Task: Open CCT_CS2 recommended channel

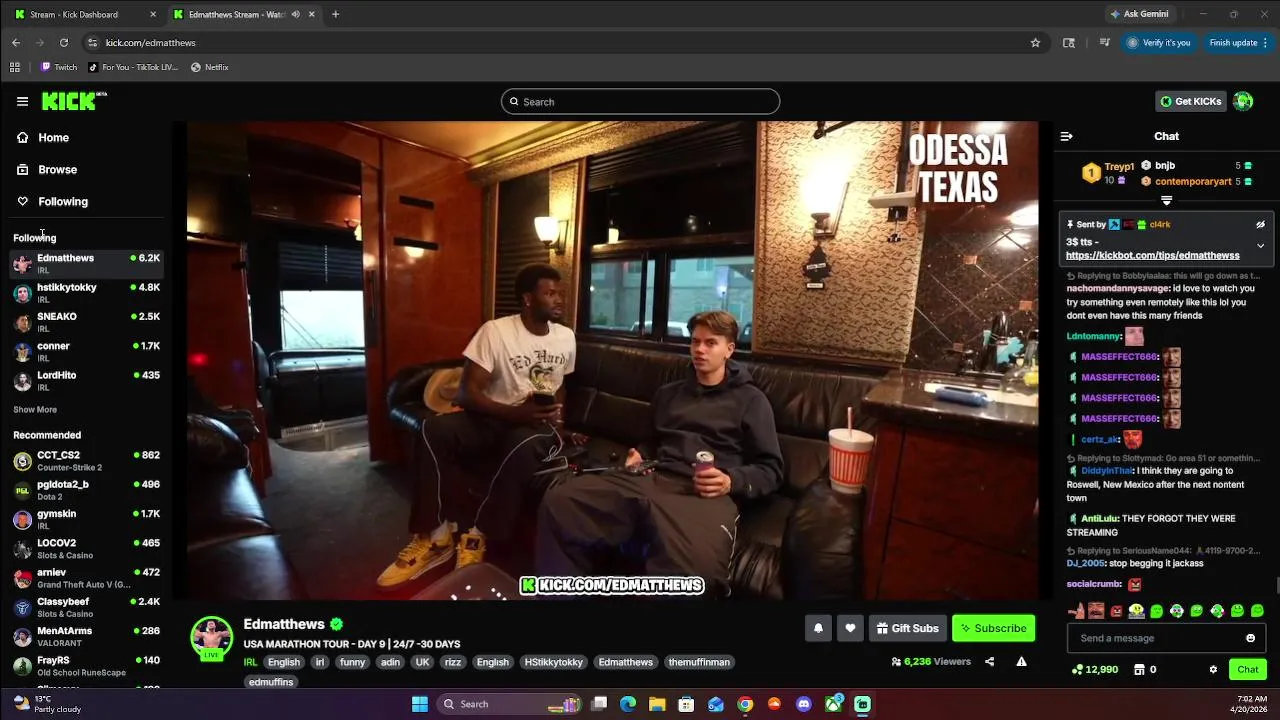Action: coord(87,460)
